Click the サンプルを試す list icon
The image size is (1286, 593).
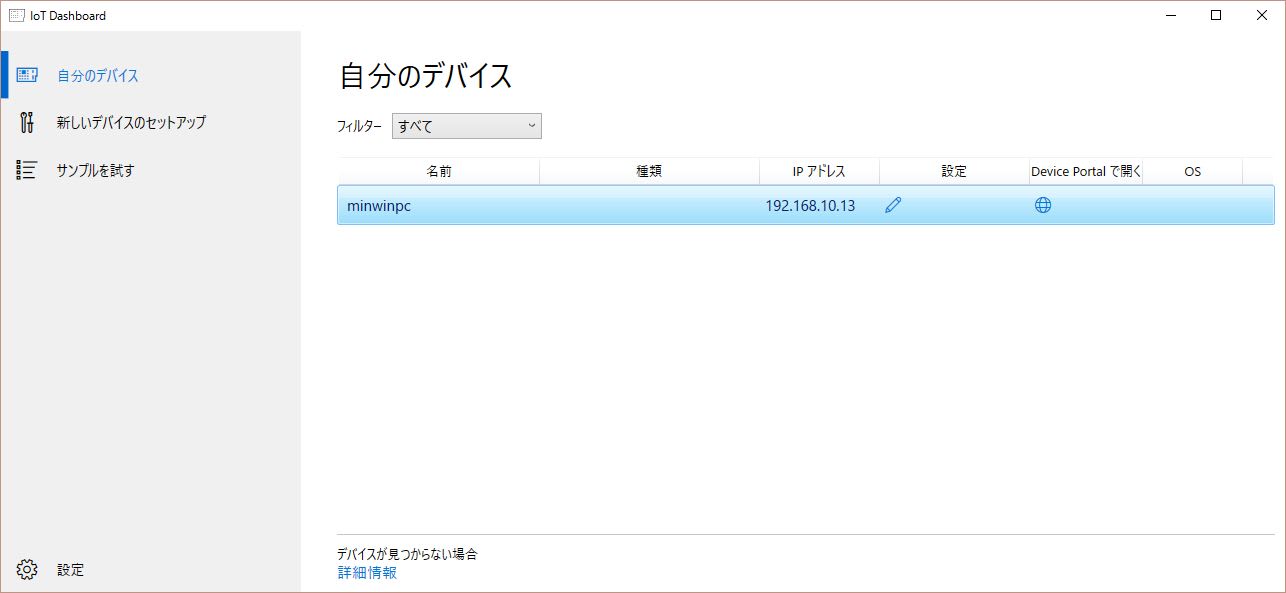coord(27,170)
